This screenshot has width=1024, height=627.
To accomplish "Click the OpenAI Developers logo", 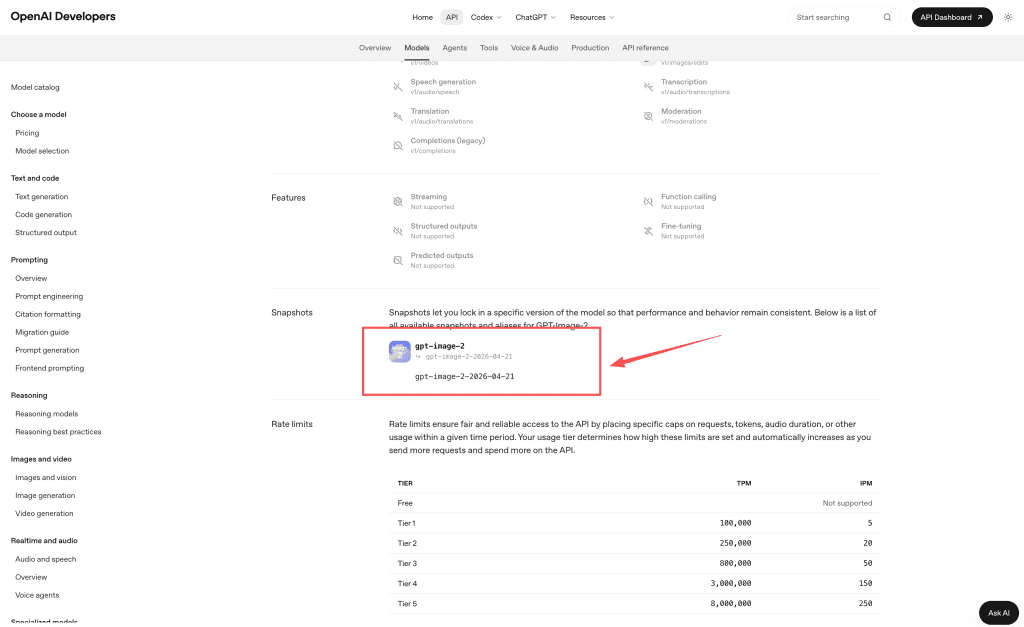I will [x=63, y=16].
